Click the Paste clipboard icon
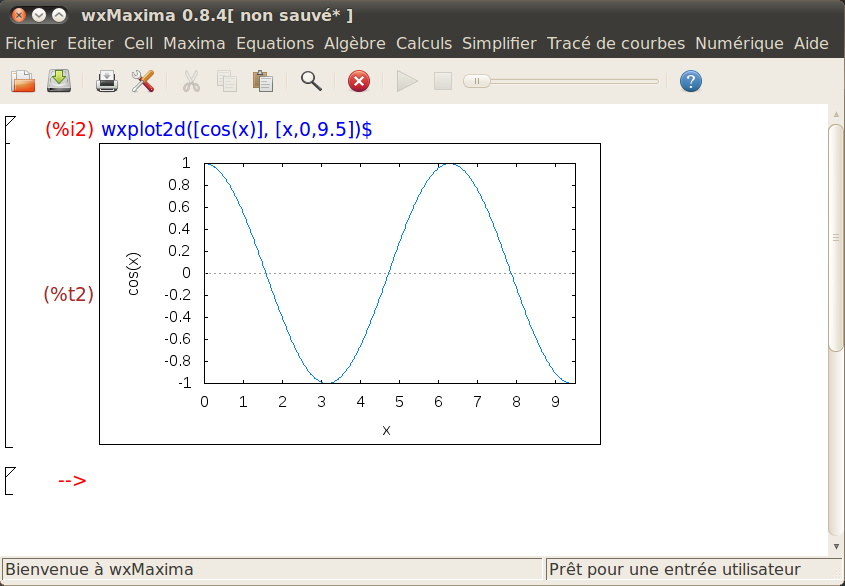This screenshot has width=845, height=586. (x=263, y=81)
